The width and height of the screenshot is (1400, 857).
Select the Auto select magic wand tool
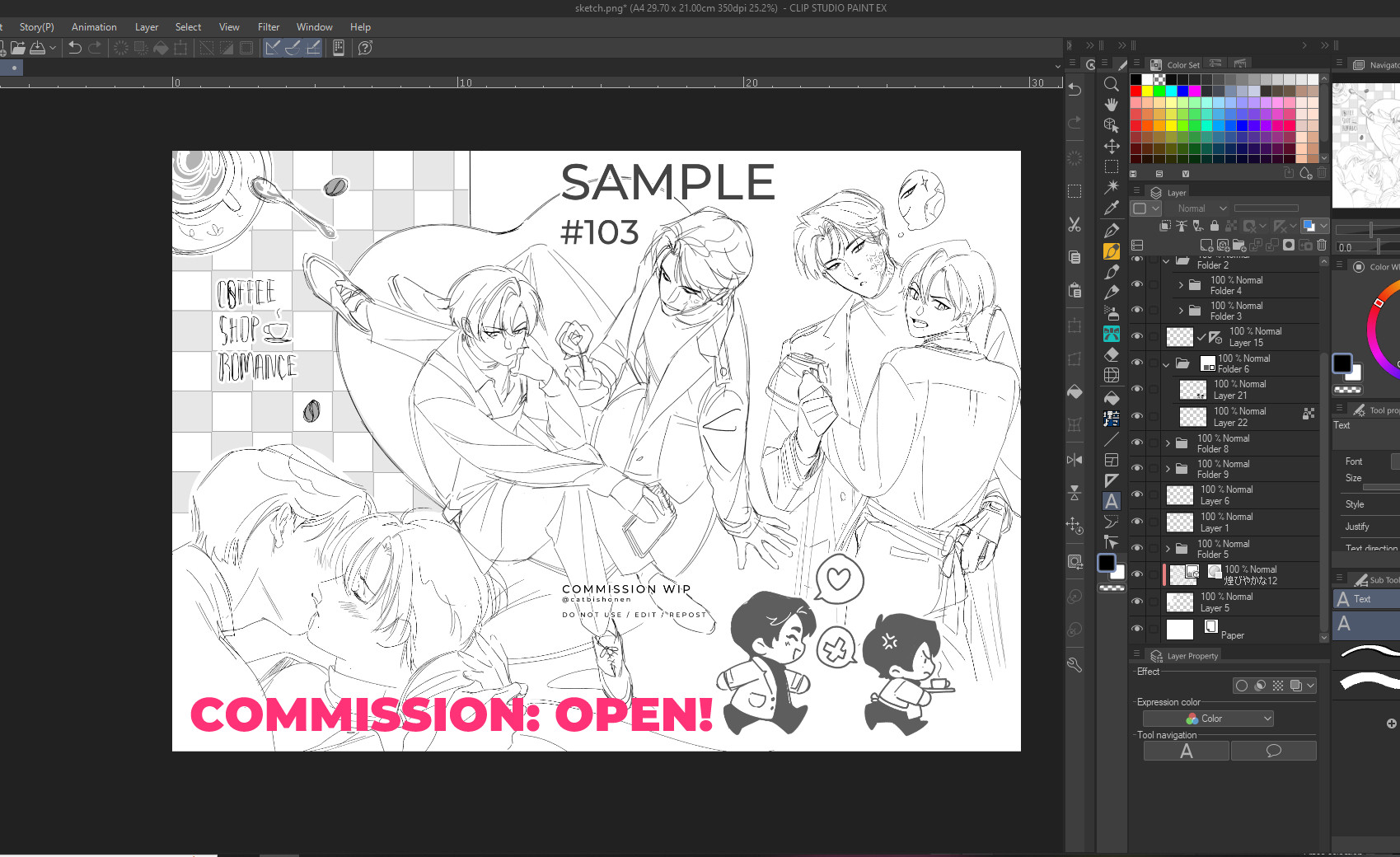(1111, 187)
